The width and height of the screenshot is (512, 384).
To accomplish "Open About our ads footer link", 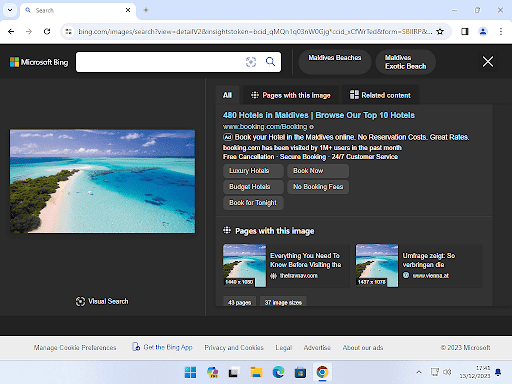I will click(363, 348).
